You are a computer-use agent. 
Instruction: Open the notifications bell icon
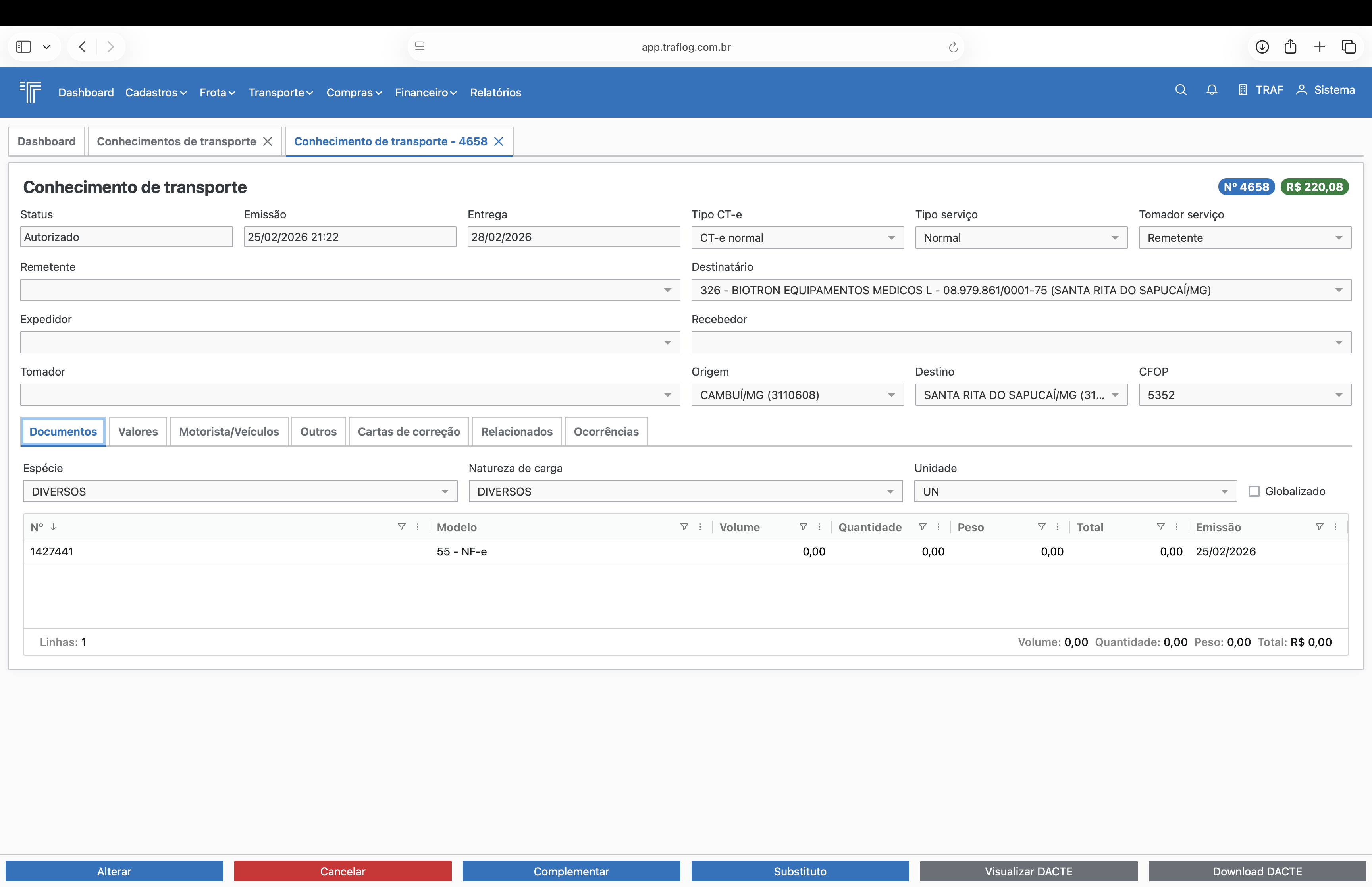(x=1211, y=90)
